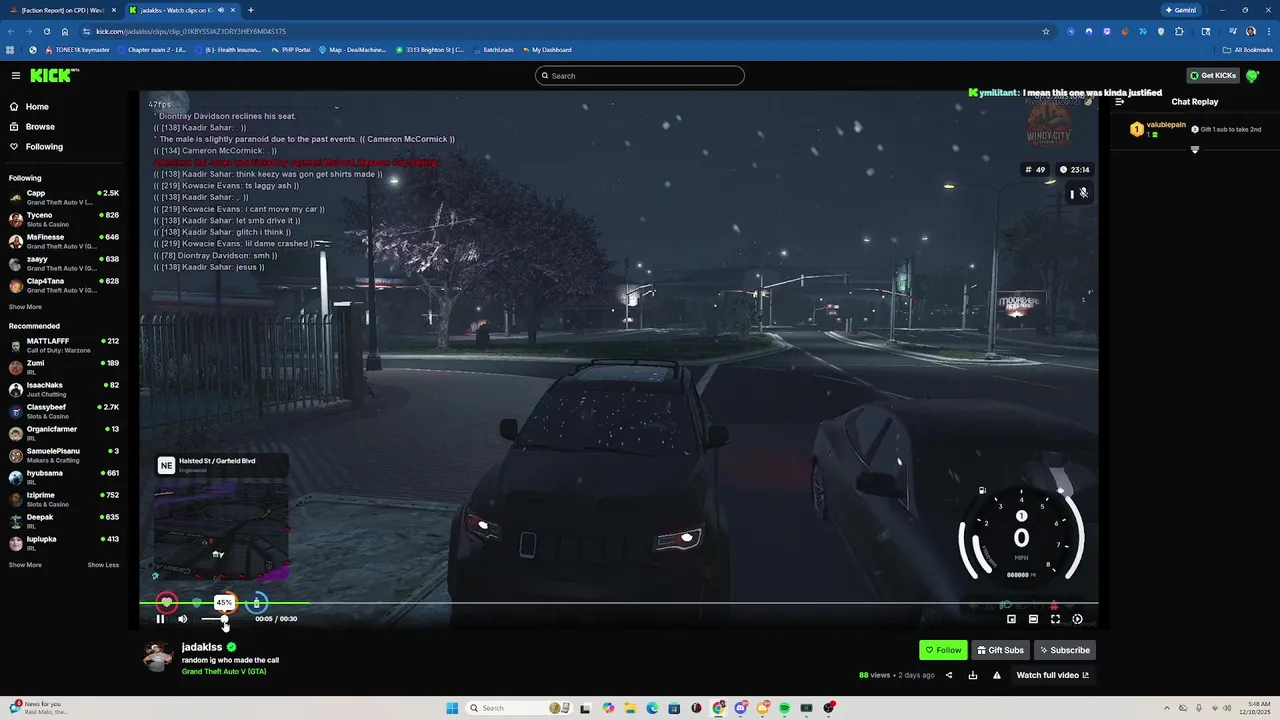Image resolution: width=1280 pixels, height=720 pixels.
Task: Open hyubsama recommended channel
Action: tap(64, 477)
